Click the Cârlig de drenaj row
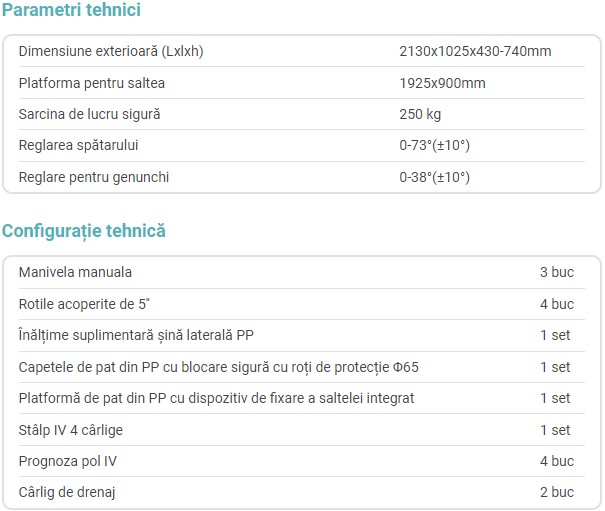 click(x=302, y=492)
